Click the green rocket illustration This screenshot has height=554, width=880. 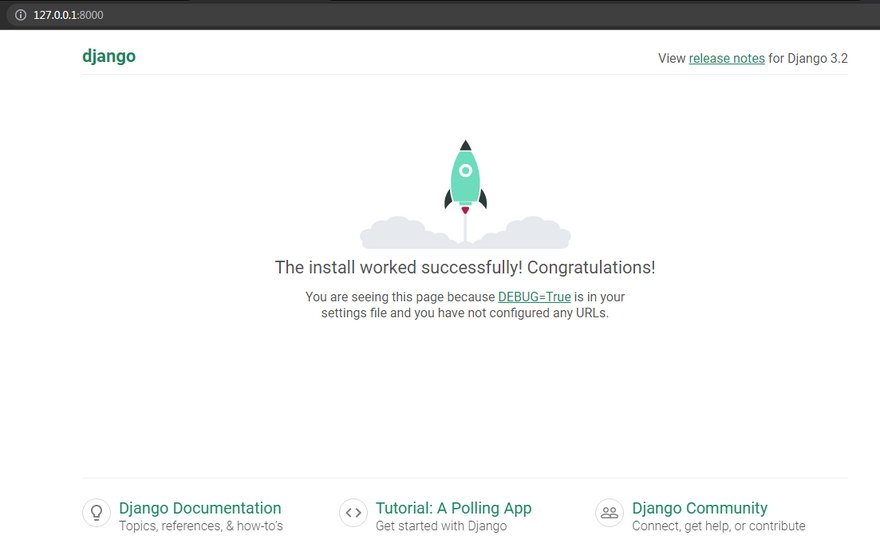(465, 177)
